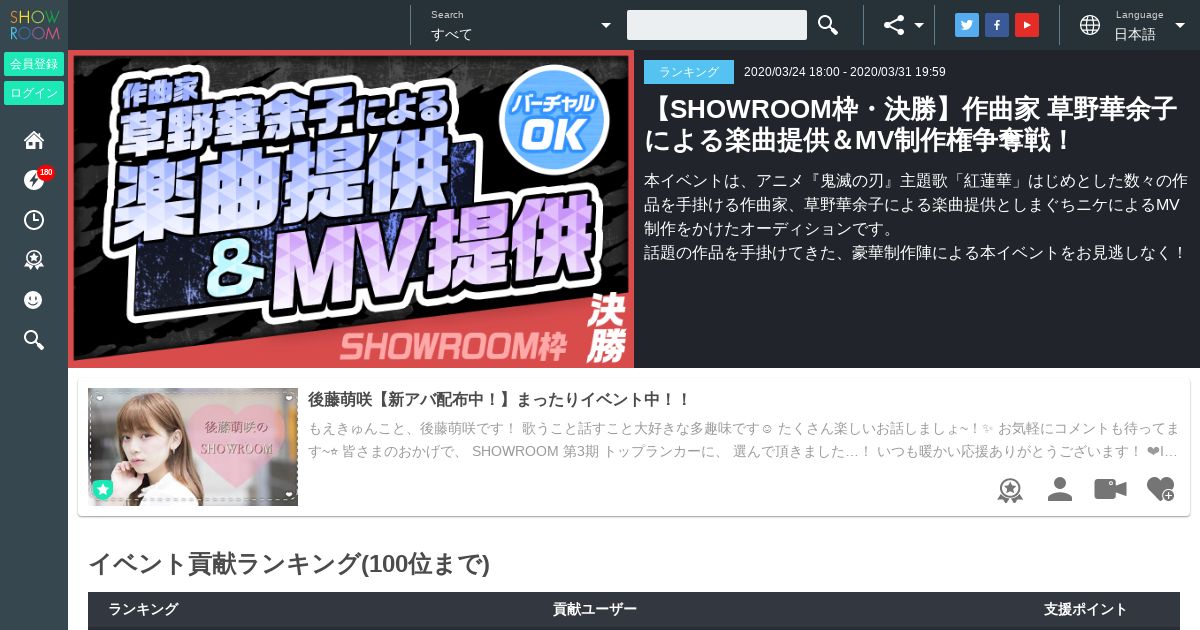Open the clock history icon in sidebar
Screen dimensions: 1200x630
(x=34, y=220)
